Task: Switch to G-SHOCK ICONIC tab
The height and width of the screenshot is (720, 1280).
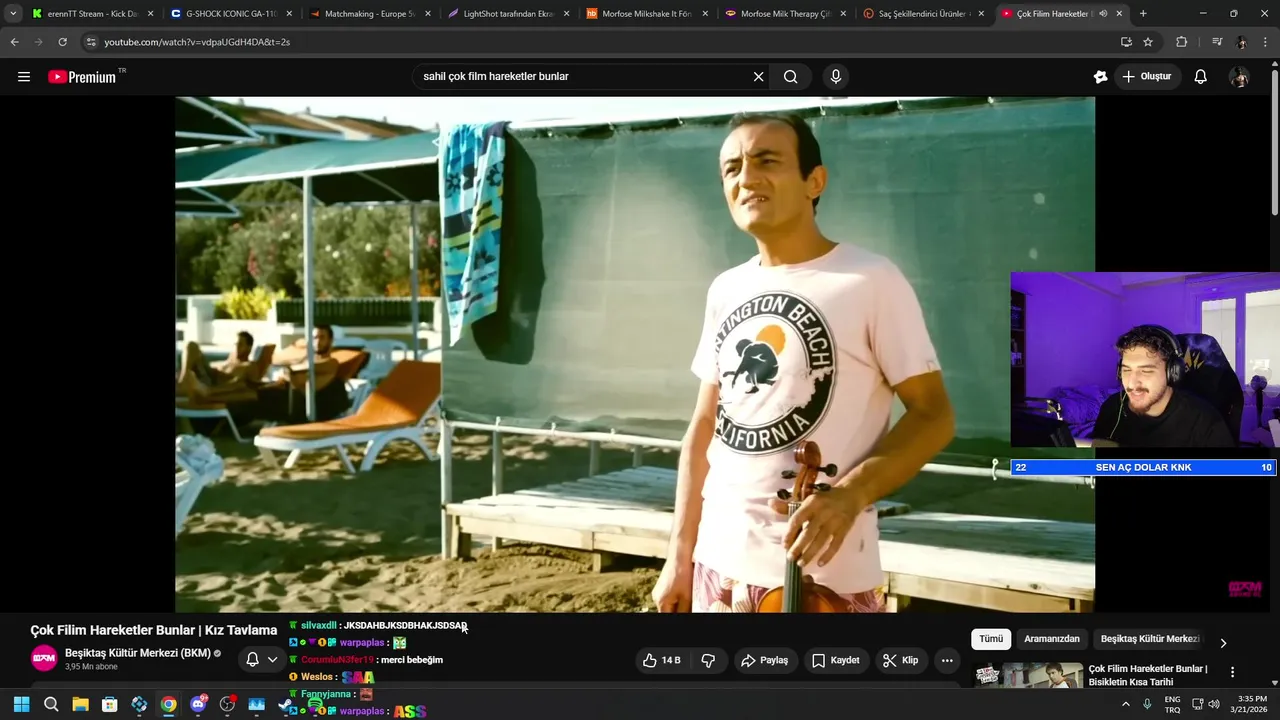Action: pyautogui.click(x=230, y=14)
